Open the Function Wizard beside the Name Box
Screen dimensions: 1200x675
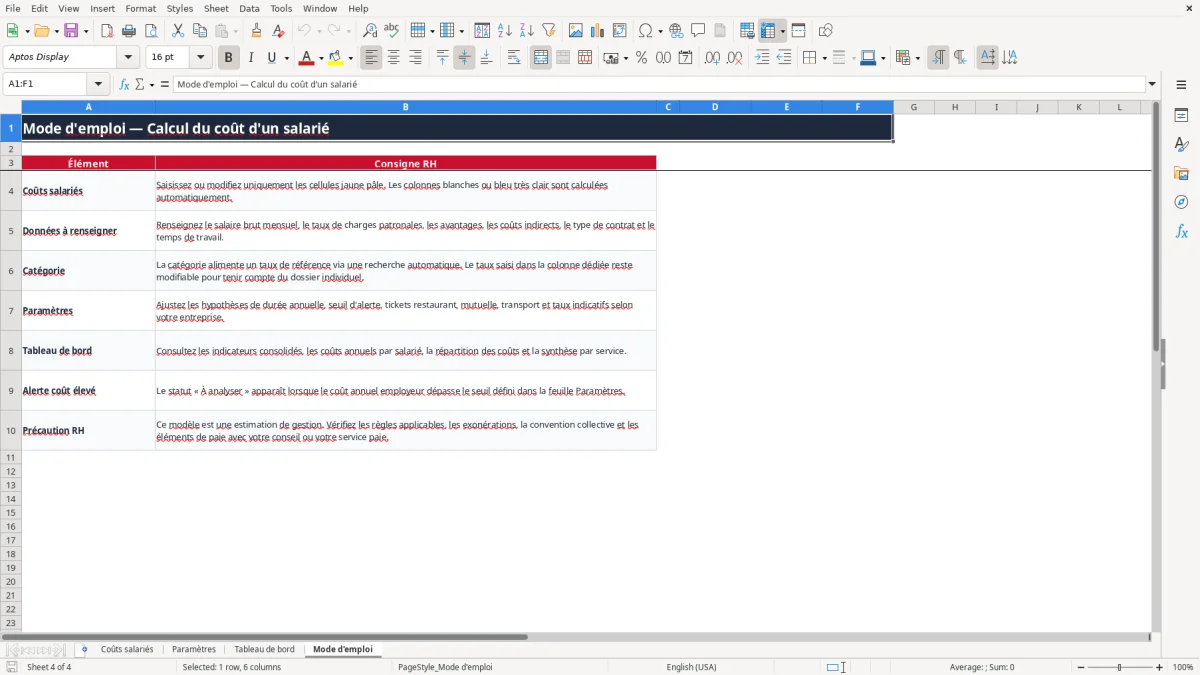pyautogui.click(x=124, y=84)
